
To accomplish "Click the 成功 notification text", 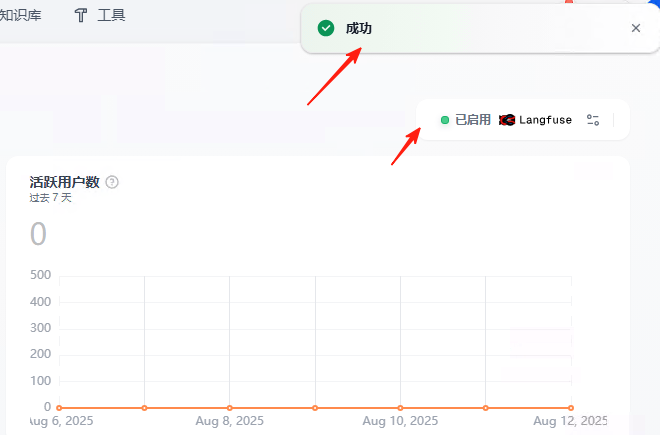I will (x=359, y=28).
